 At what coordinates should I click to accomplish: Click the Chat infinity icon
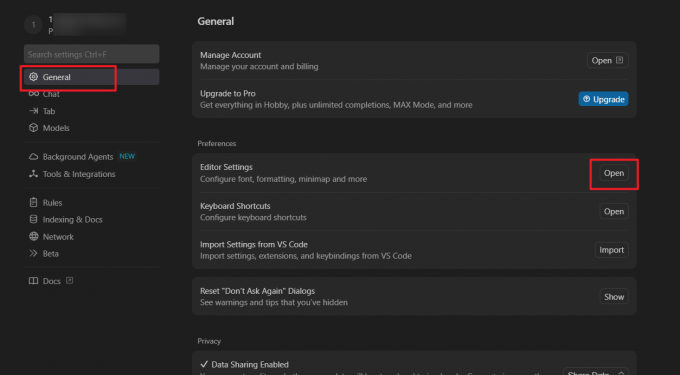[x=33, y=94]
